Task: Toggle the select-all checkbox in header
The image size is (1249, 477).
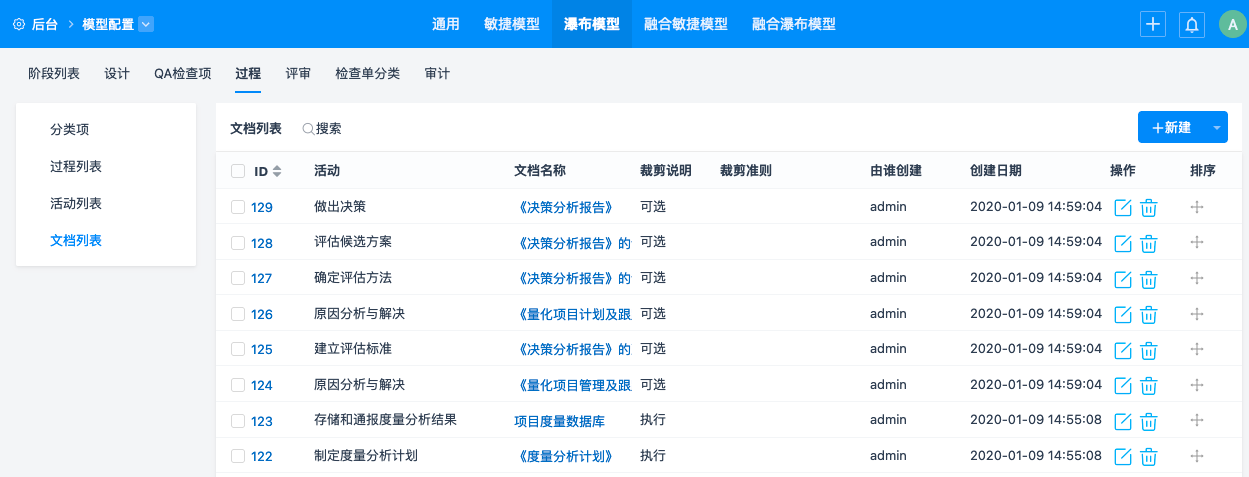Action: point(238,171)
